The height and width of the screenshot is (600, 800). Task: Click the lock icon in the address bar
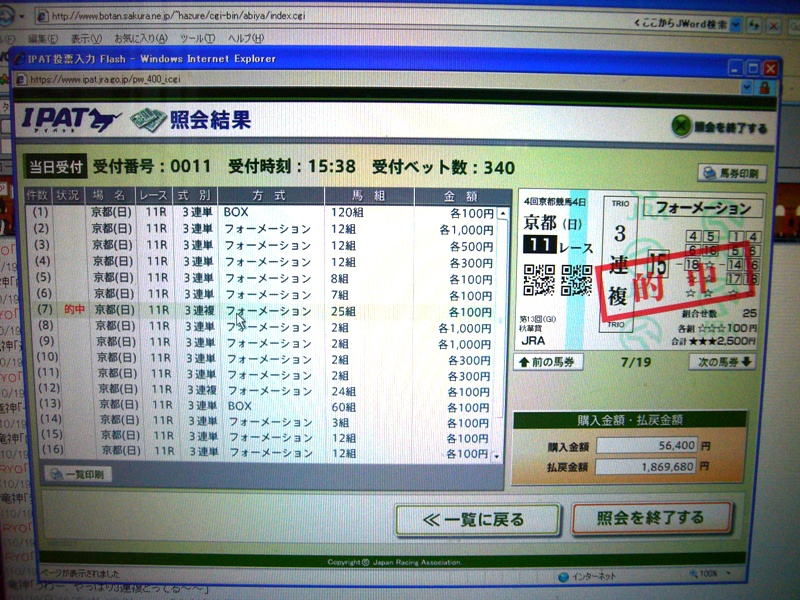tap(764, 88)
